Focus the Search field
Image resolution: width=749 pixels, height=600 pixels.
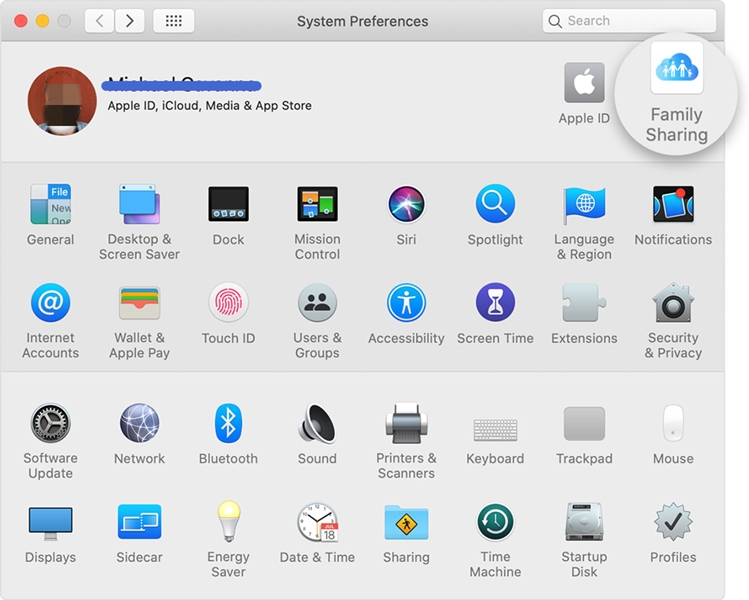pos(629,21)
